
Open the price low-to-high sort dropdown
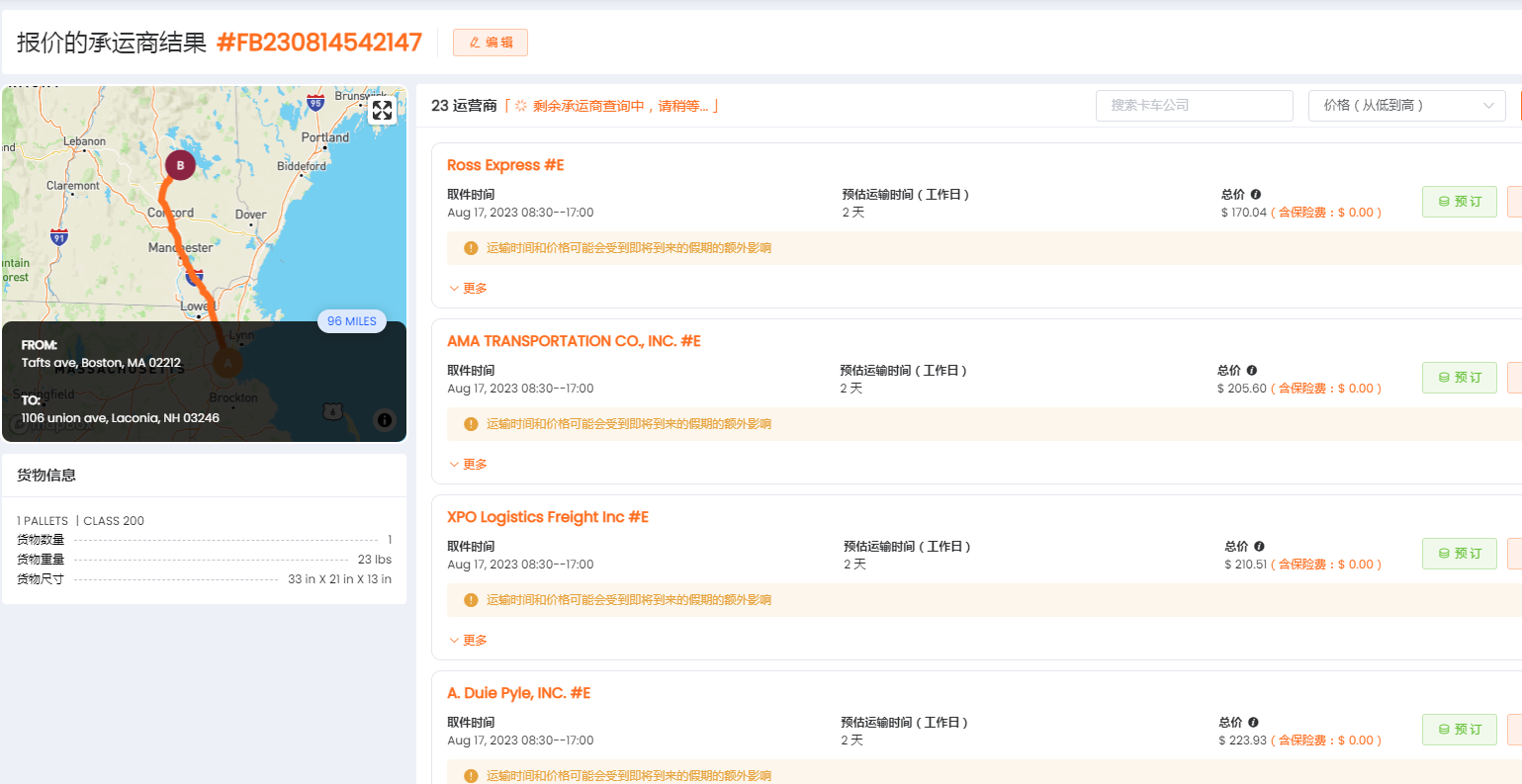[1406, 106]
